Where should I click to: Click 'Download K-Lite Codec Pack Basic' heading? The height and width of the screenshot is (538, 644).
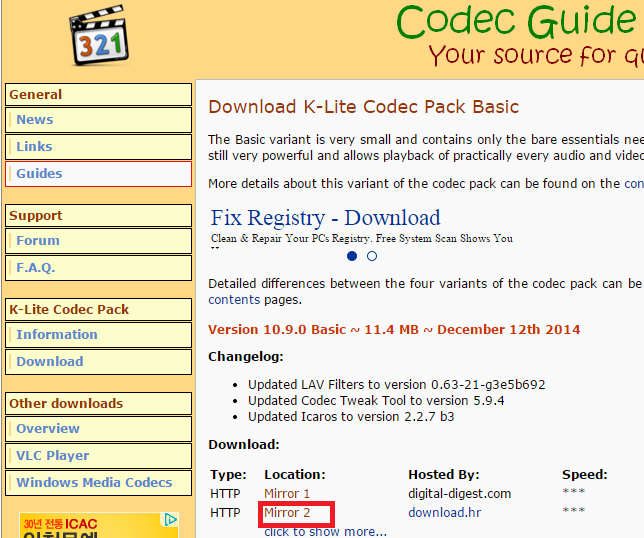point(363,107)
